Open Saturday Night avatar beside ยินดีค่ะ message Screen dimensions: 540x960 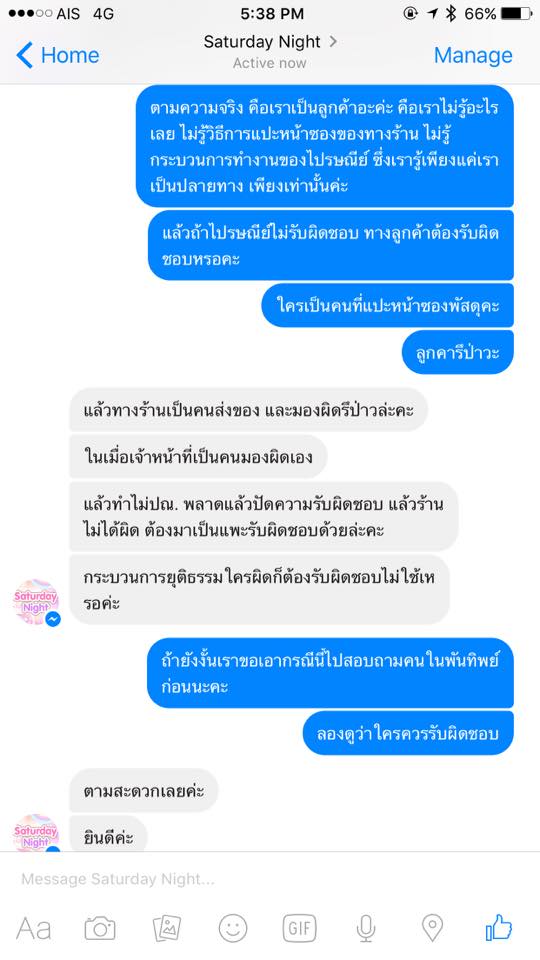pos(36,833)
